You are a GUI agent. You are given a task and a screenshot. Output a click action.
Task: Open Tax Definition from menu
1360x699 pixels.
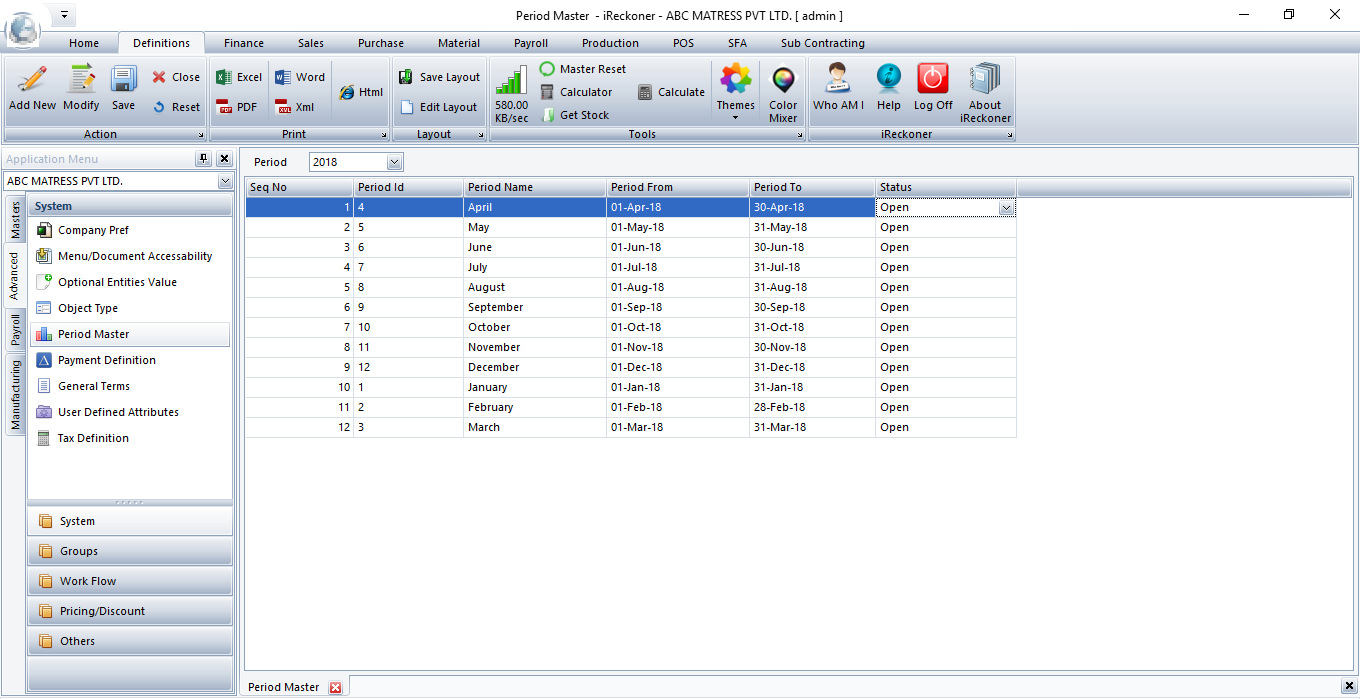click(x=93, y=438)
